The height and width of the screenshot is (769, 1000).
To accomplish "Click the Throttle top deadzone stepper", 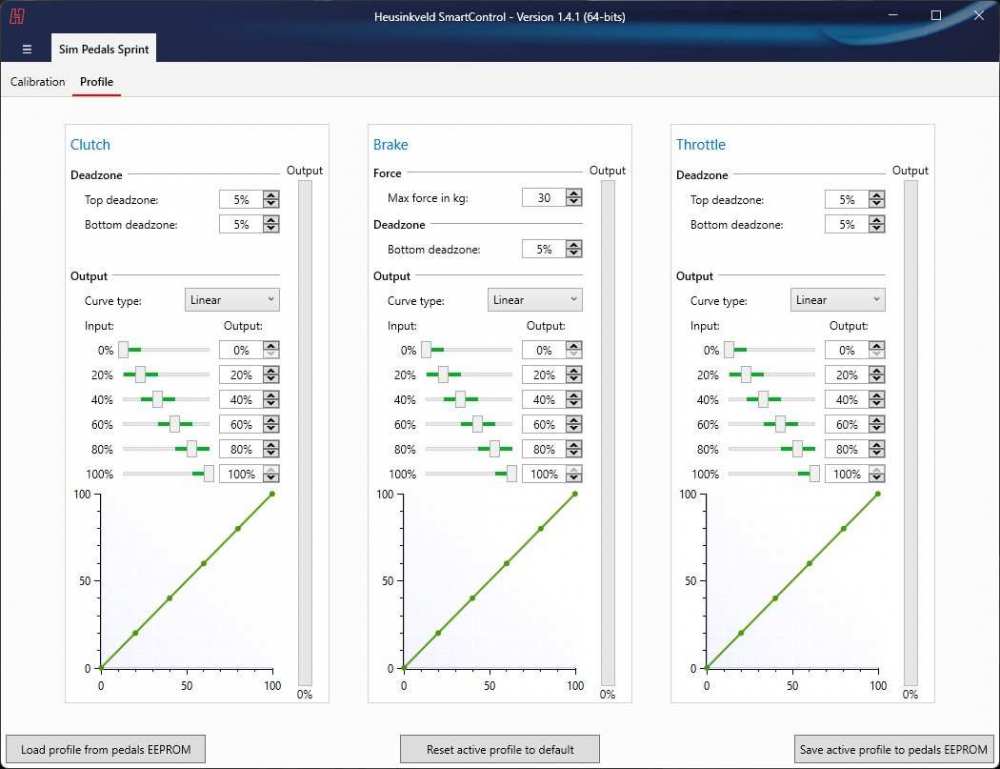I will pos(877,199).
